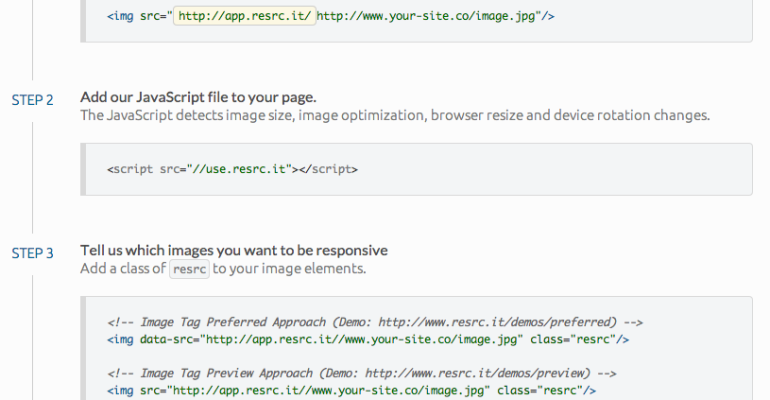Click 'to your image elements' text
Viewport: 770px width, 400px height.
tap(289, 268)
